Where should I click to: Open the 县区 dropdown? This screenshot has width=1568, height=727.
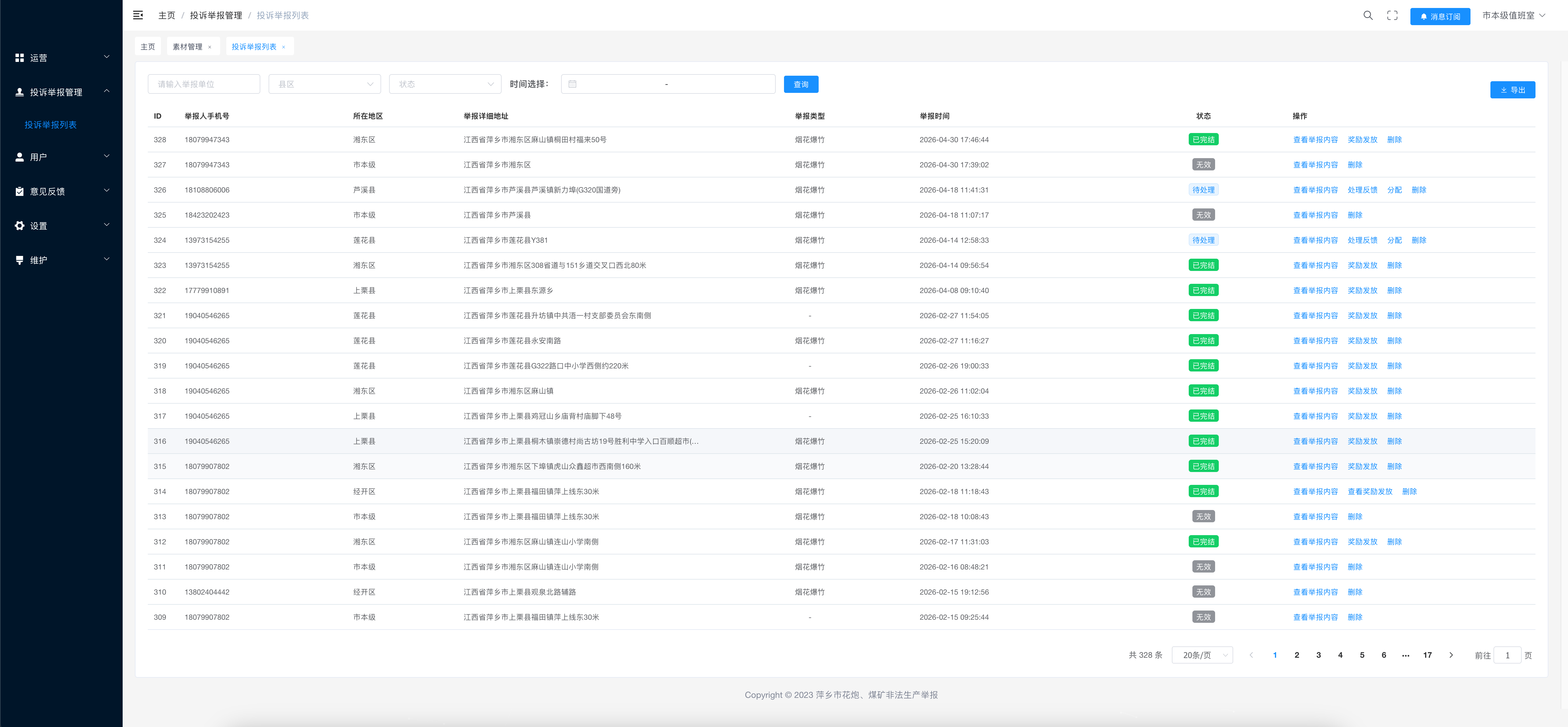click(324, 84)
